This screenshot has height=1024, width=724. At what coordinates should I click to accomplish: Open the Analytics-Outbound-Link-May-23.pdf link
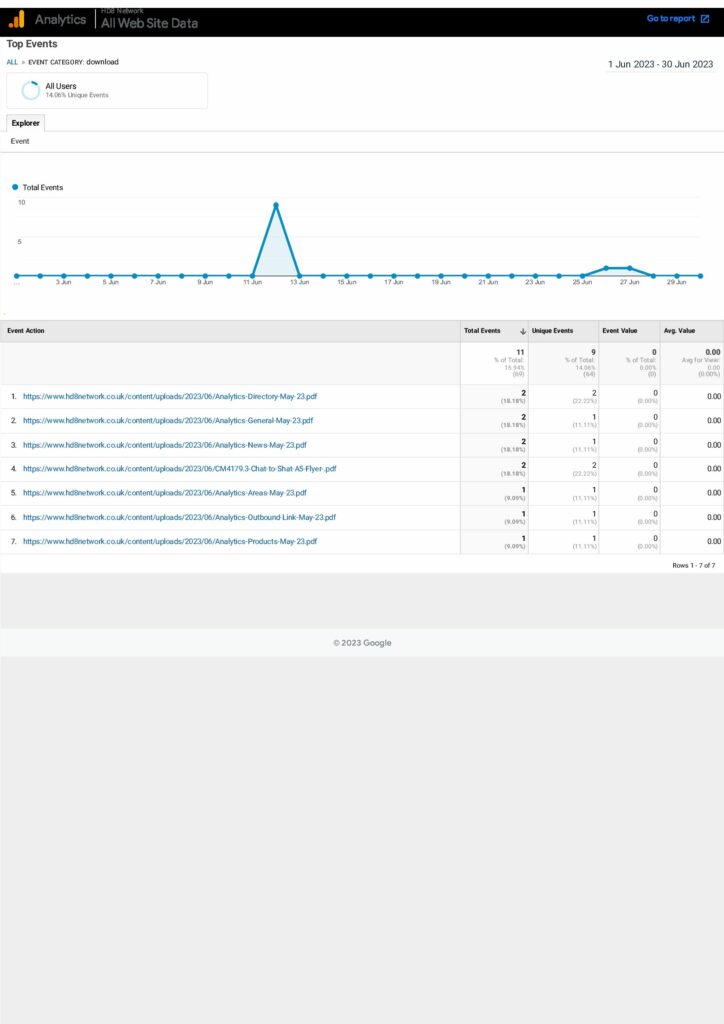tap(179, 517)
